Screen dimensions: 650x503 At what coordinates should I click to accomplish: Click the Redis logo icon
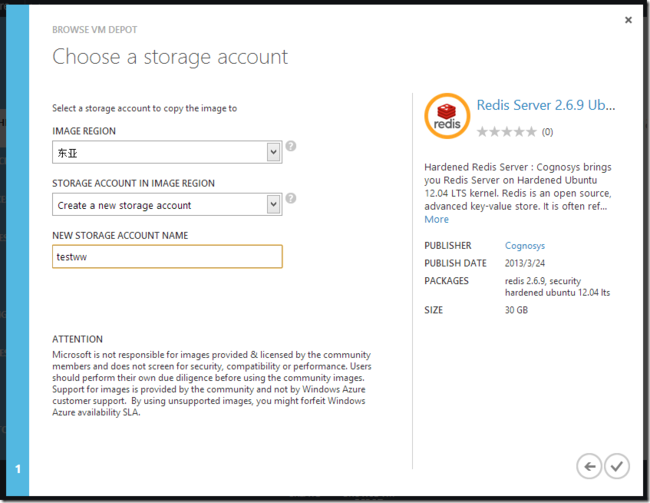447,116
